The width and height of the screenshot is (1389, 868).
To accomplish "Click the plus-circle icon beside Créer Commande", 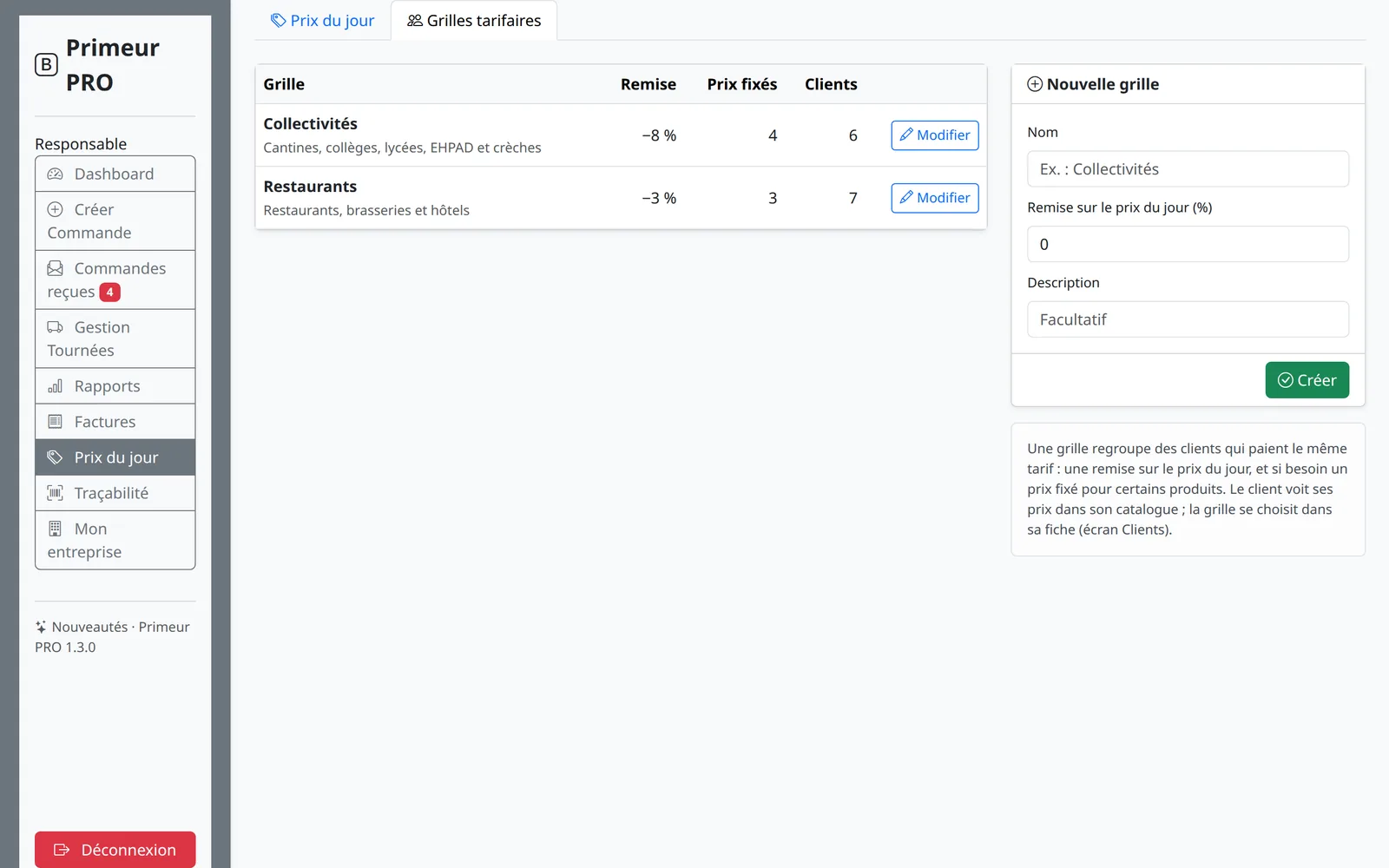I will (x=55, y=209).
